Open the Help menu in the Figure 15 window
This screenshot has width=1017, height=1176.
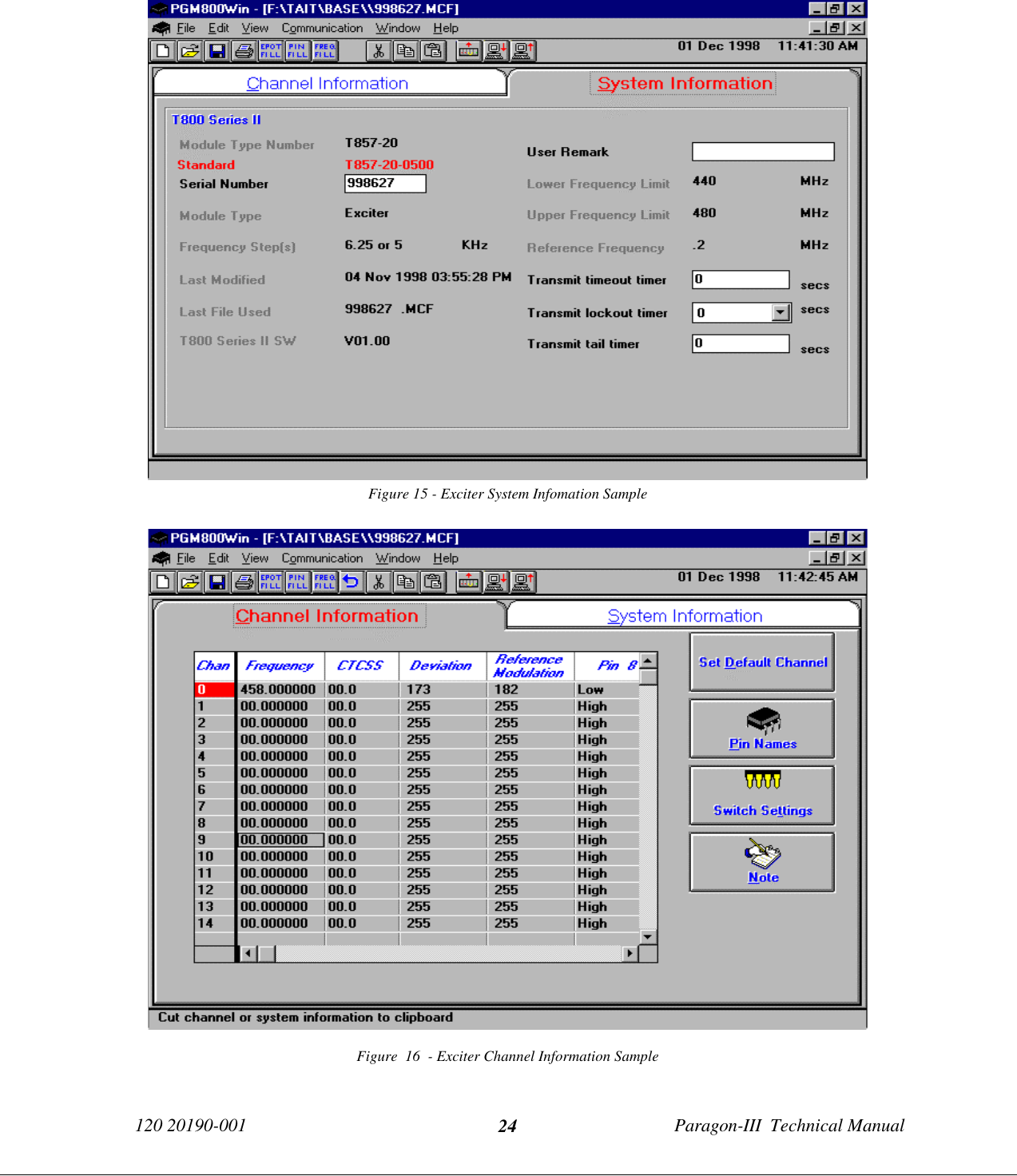(446, 28)
